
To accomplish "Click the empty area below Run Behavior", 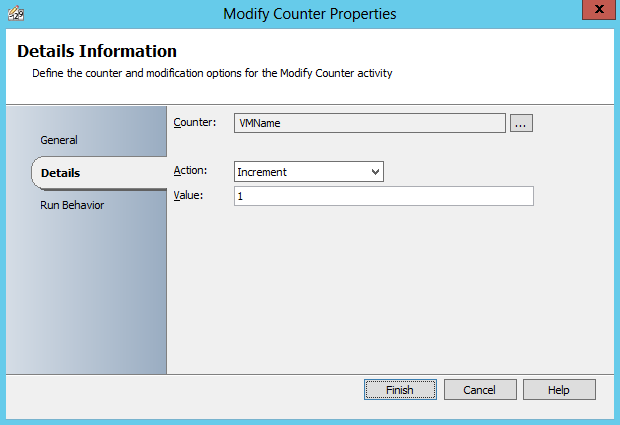I will 85,290.
